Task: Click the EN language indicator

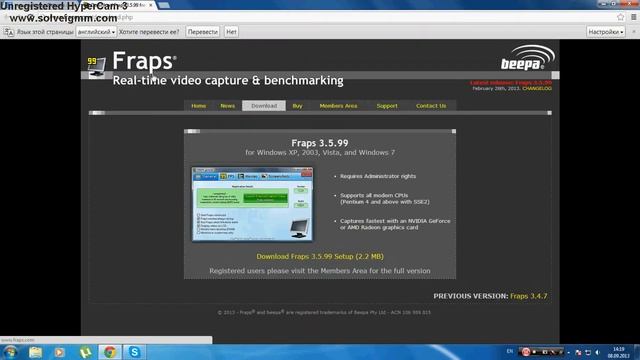Action: (x=510, y=351)
